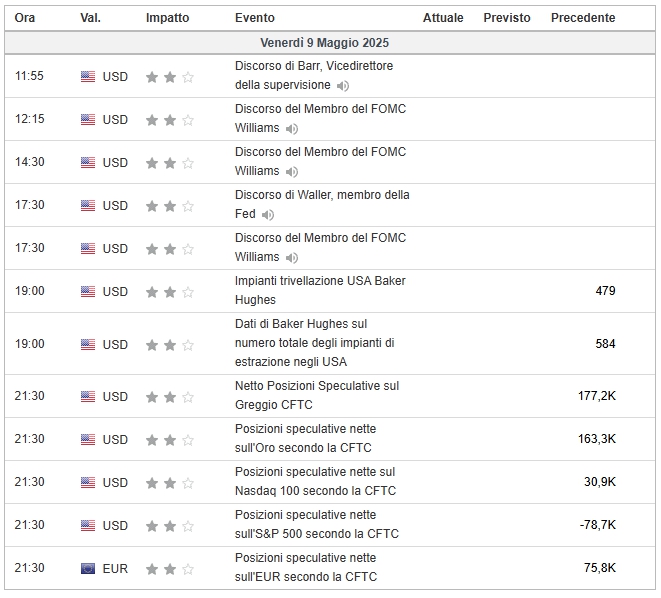Viewport: 661px width, 598px height.
Task: Click EU flag icon in EUR row
Action: pos(88,569)
